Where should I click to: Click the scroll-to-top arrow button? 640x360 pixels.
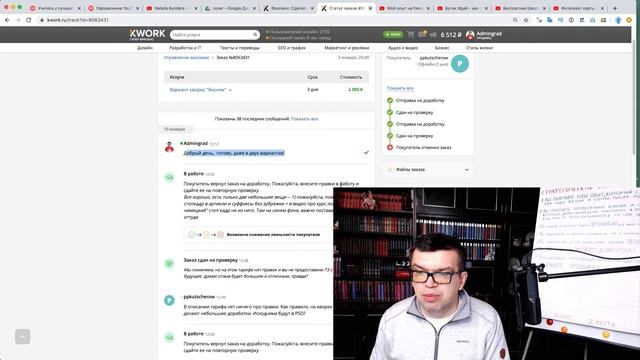[22, 337]
